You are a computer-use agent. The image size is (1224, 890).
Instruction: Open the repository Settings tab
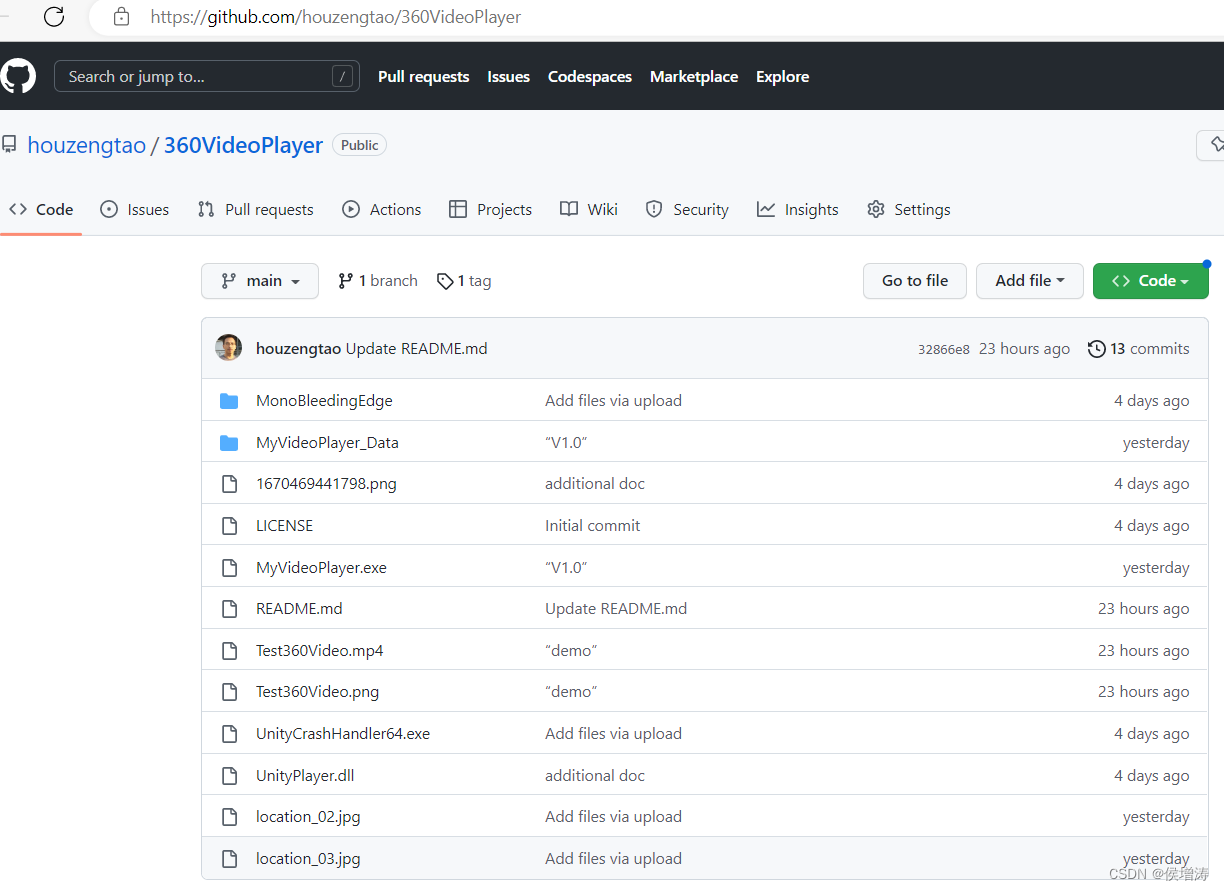(909, 209)
